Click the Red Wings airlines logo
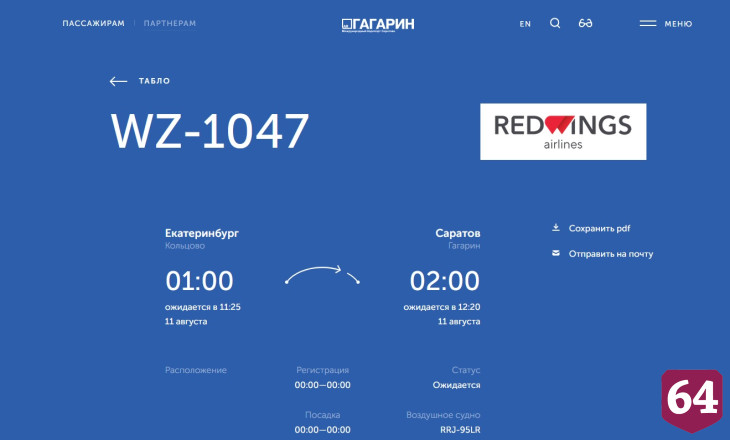 tap(563, 132)
